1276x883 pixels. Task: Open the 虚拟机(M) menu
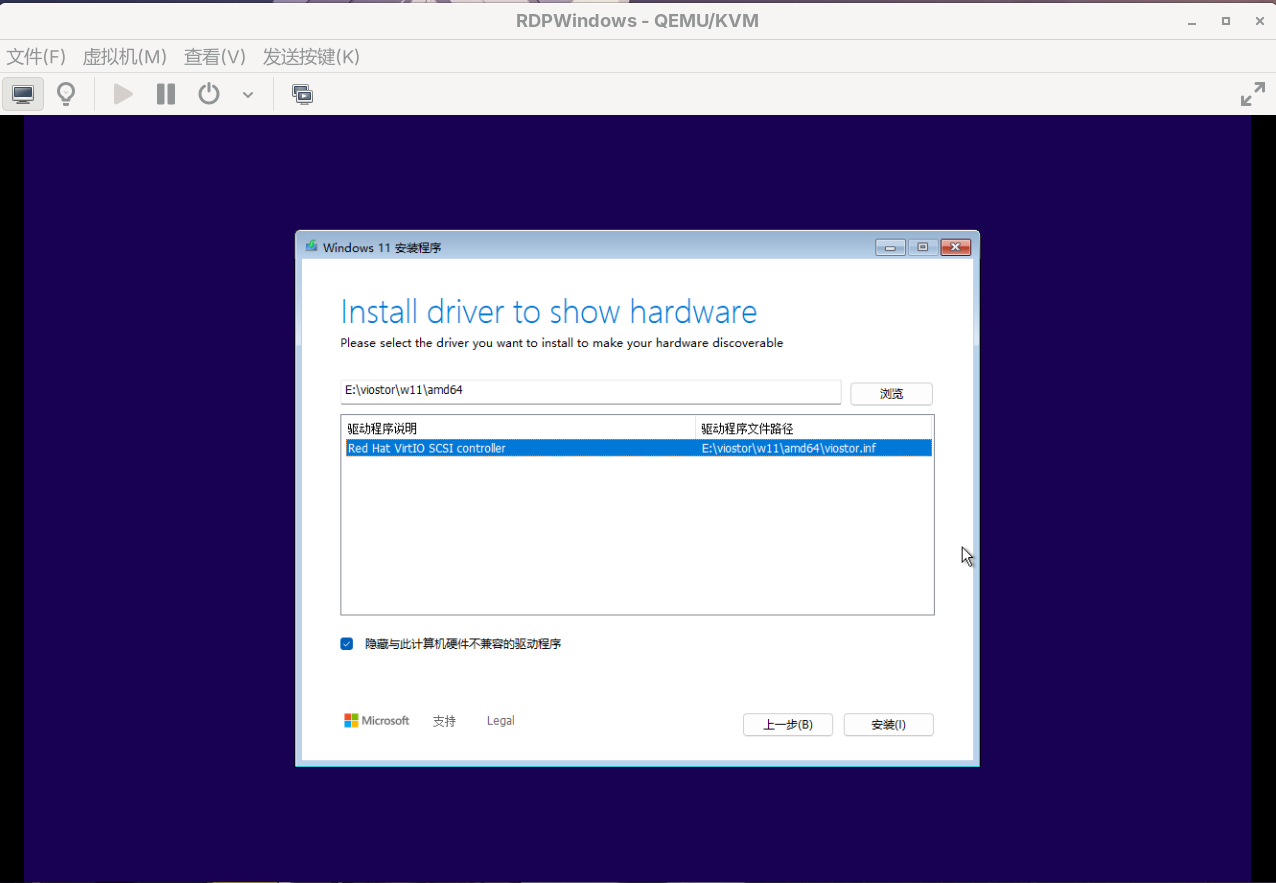click(x=124, y=57)
